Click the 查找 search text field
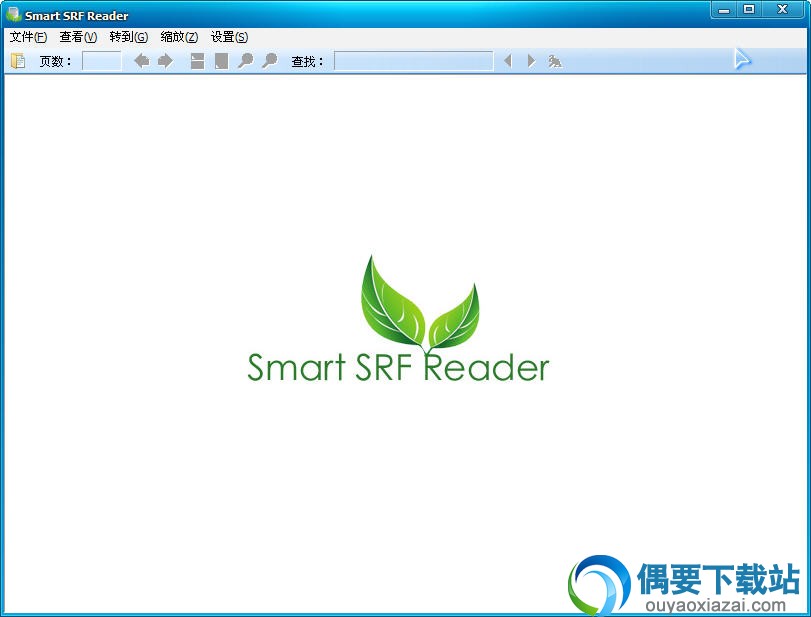The width and height of the screenshot is (811, 617). coord(414,61)
